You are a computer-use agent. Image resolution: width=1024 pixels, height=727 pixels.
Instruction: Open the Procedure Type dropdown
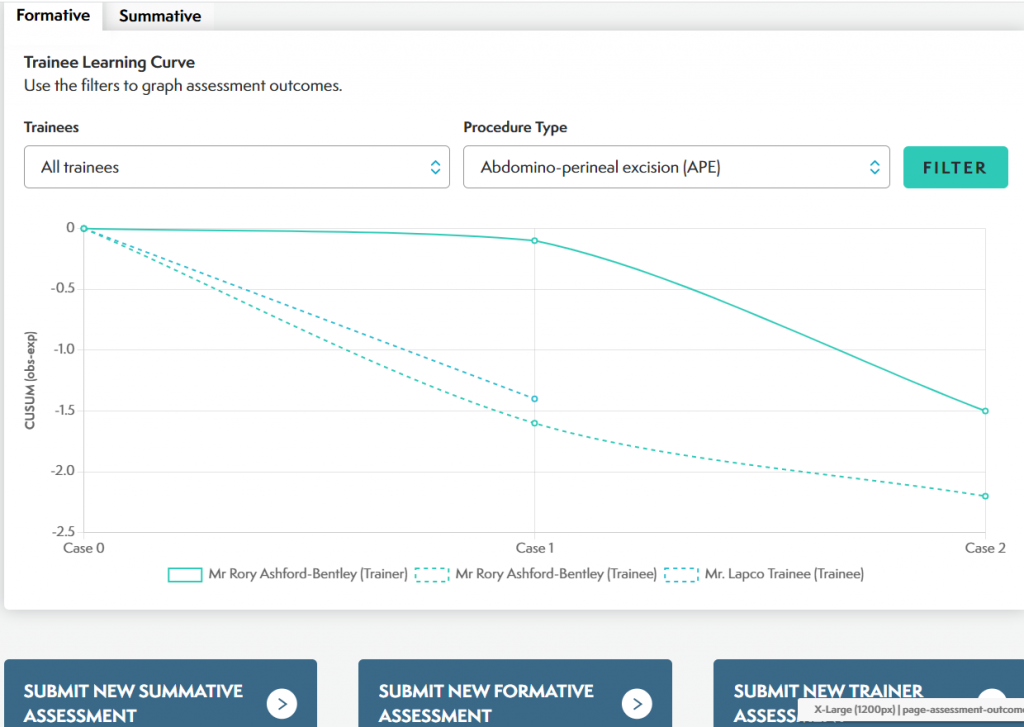tap(676, 167)
